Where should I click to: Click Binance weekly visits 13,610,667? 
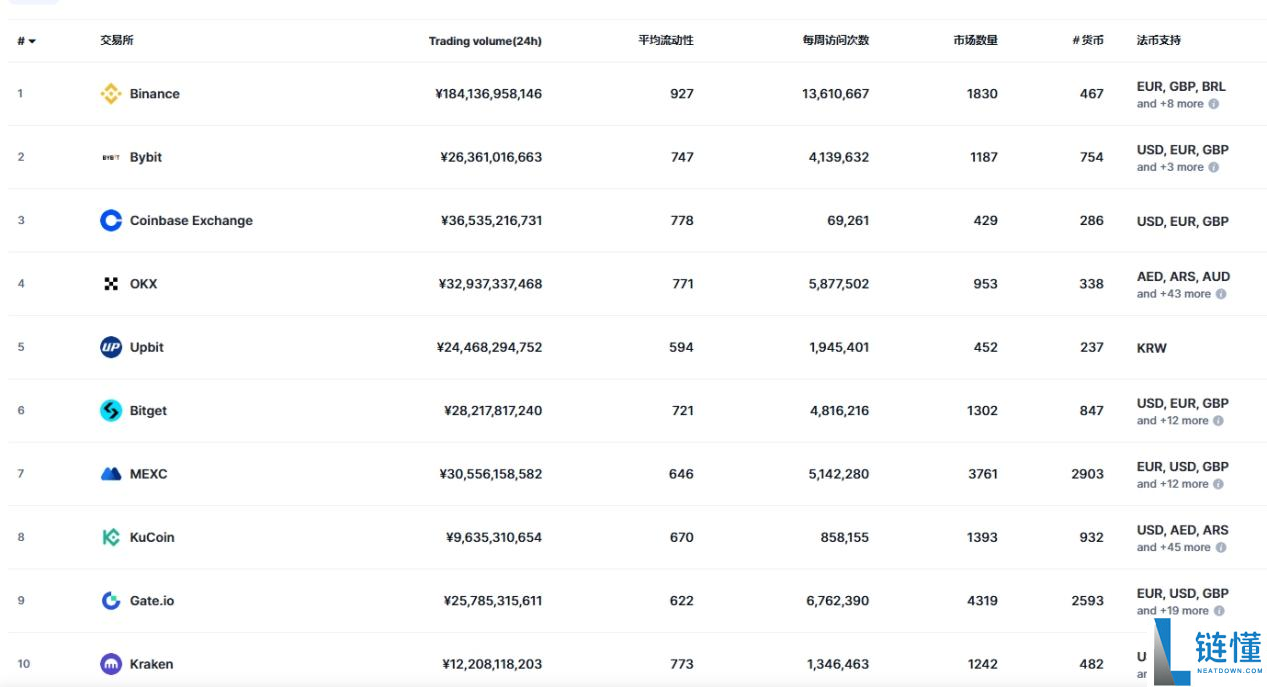(836, 94)
